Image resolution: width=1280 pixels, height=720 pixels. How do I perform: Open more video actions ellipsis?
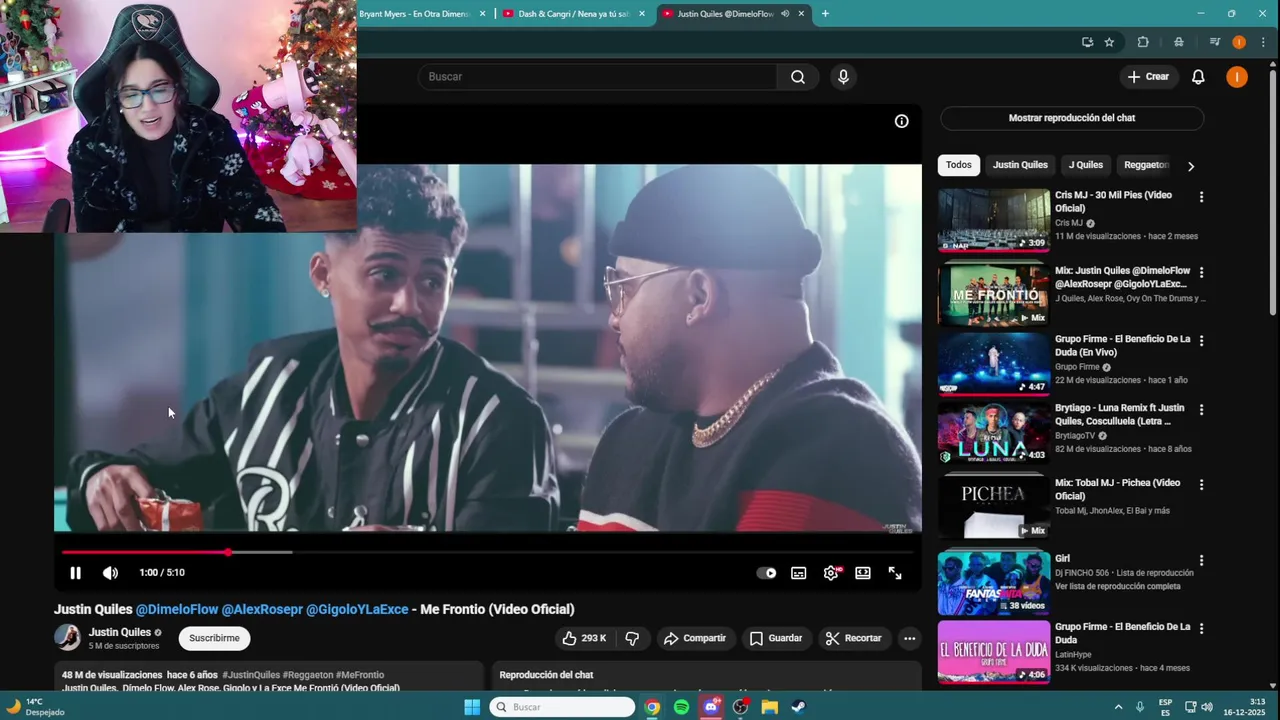909,638
